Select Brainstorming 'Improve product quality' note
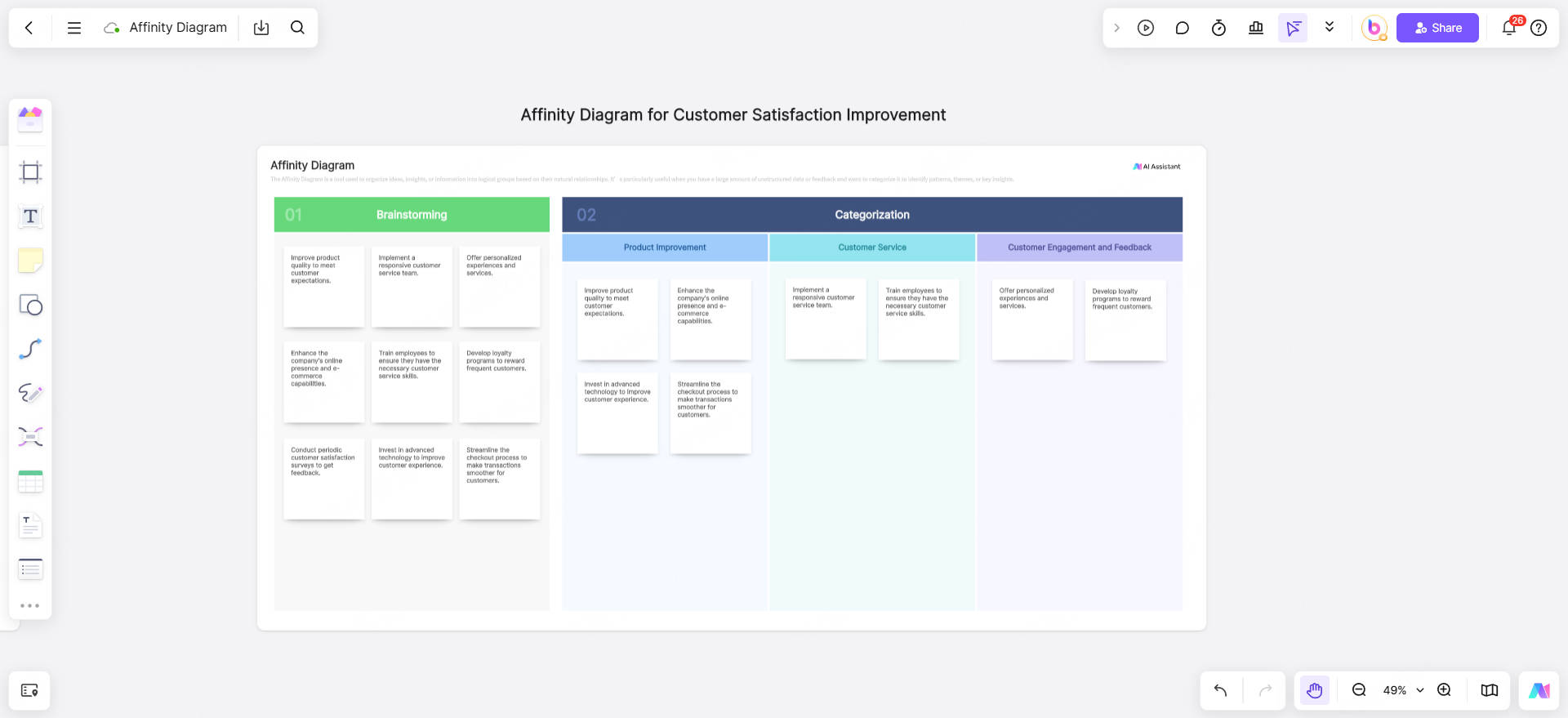 point(323,287)
